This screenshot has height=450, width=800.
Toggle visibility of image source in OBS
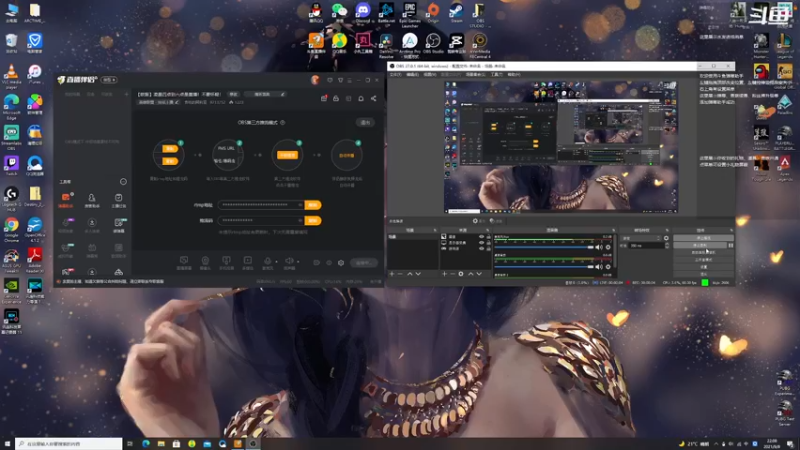482,237
